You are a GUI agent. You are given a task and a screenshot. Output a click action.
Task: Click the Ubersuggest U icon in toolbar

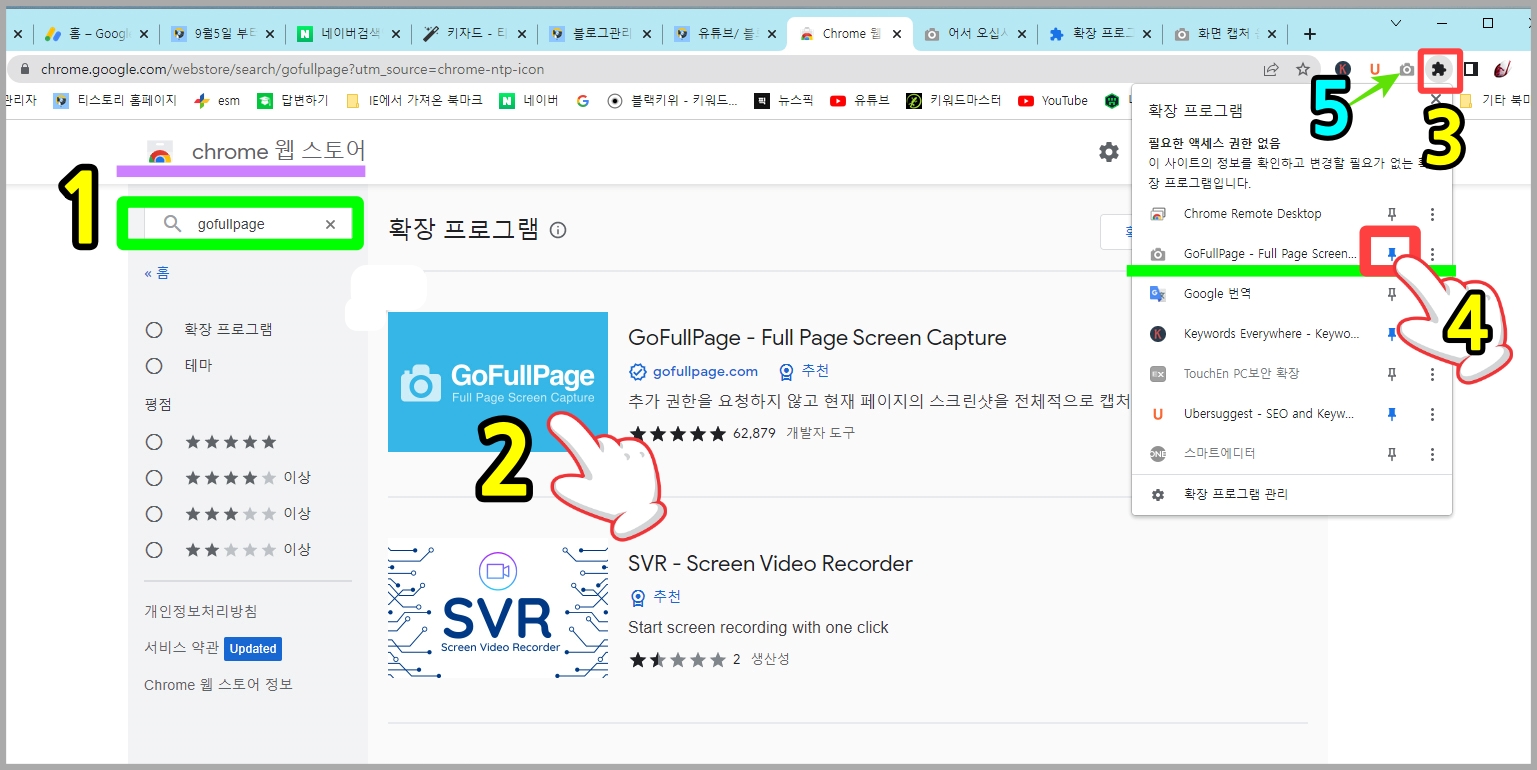pyautogui.click(x=1375, y=69)
